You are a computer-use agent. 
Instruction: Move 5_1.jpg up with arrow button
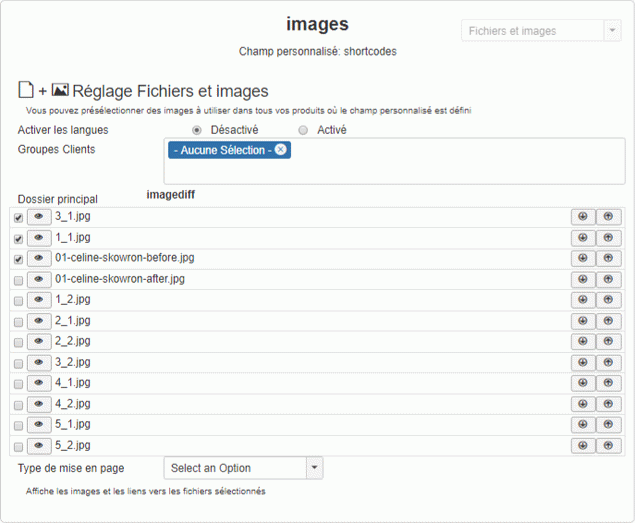tap(608, 425)
